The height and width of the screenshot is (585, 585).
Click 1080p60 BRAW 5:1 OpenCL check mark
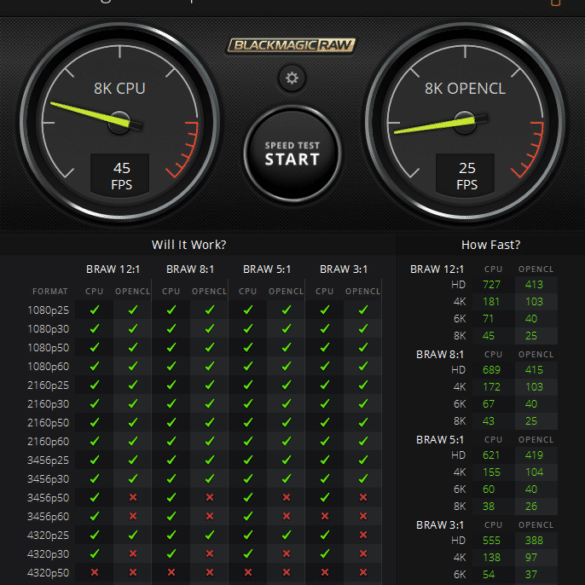(286, 366)
